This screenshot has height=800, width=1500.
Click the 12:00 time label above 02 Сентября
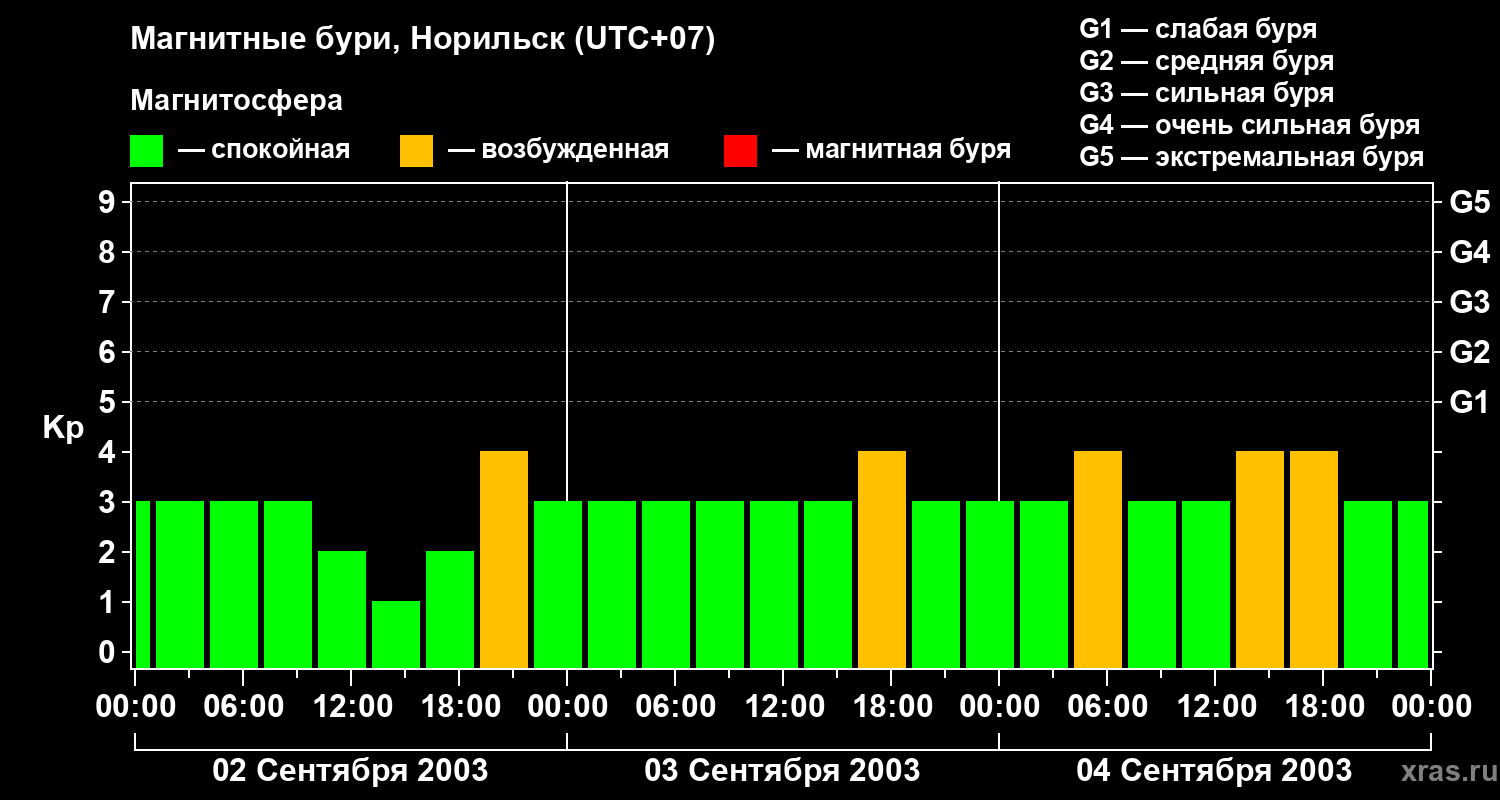(351, 707)
